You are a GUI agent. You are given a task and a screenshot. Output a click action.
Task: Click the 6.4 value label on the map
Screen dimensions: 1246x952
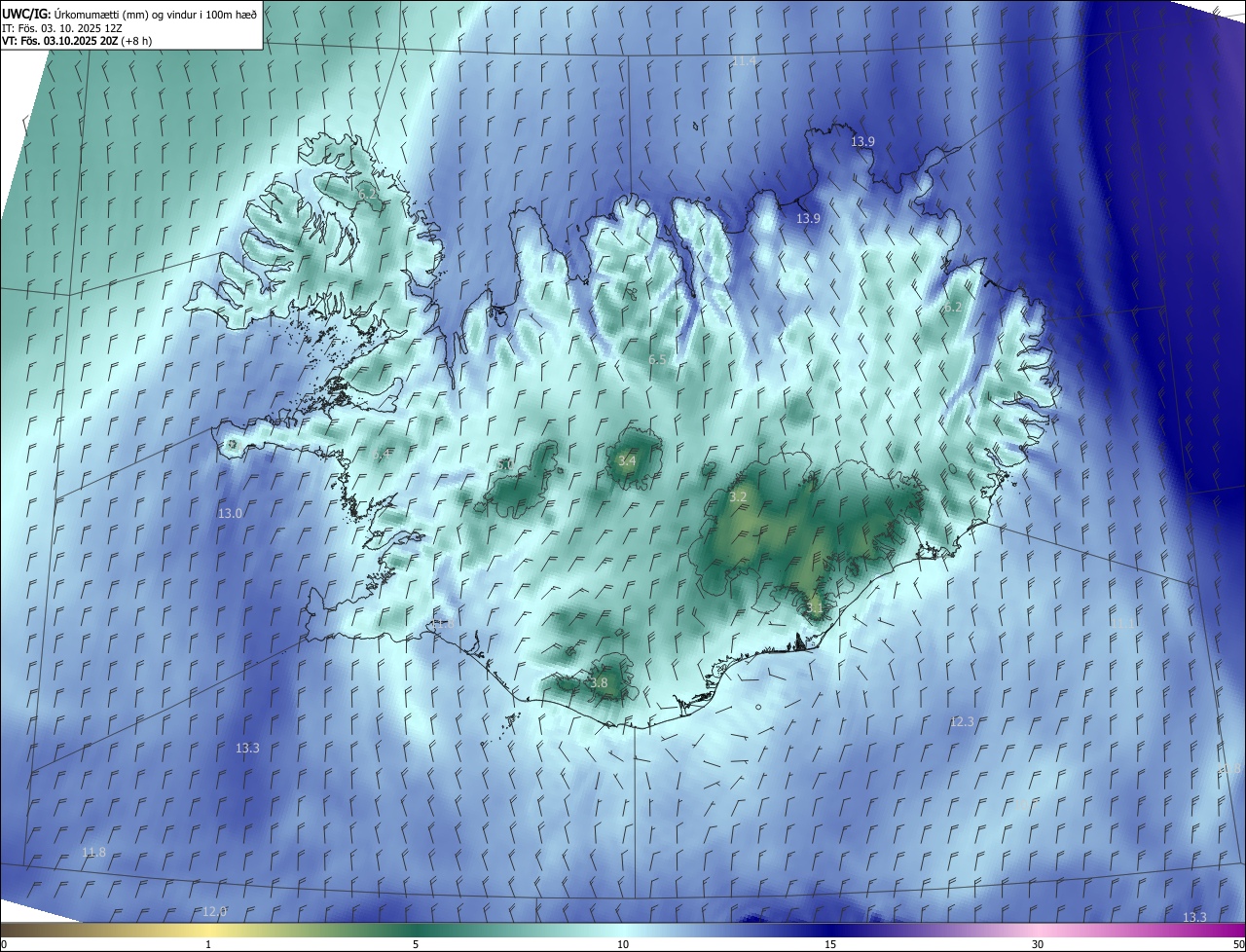point(382,455)
